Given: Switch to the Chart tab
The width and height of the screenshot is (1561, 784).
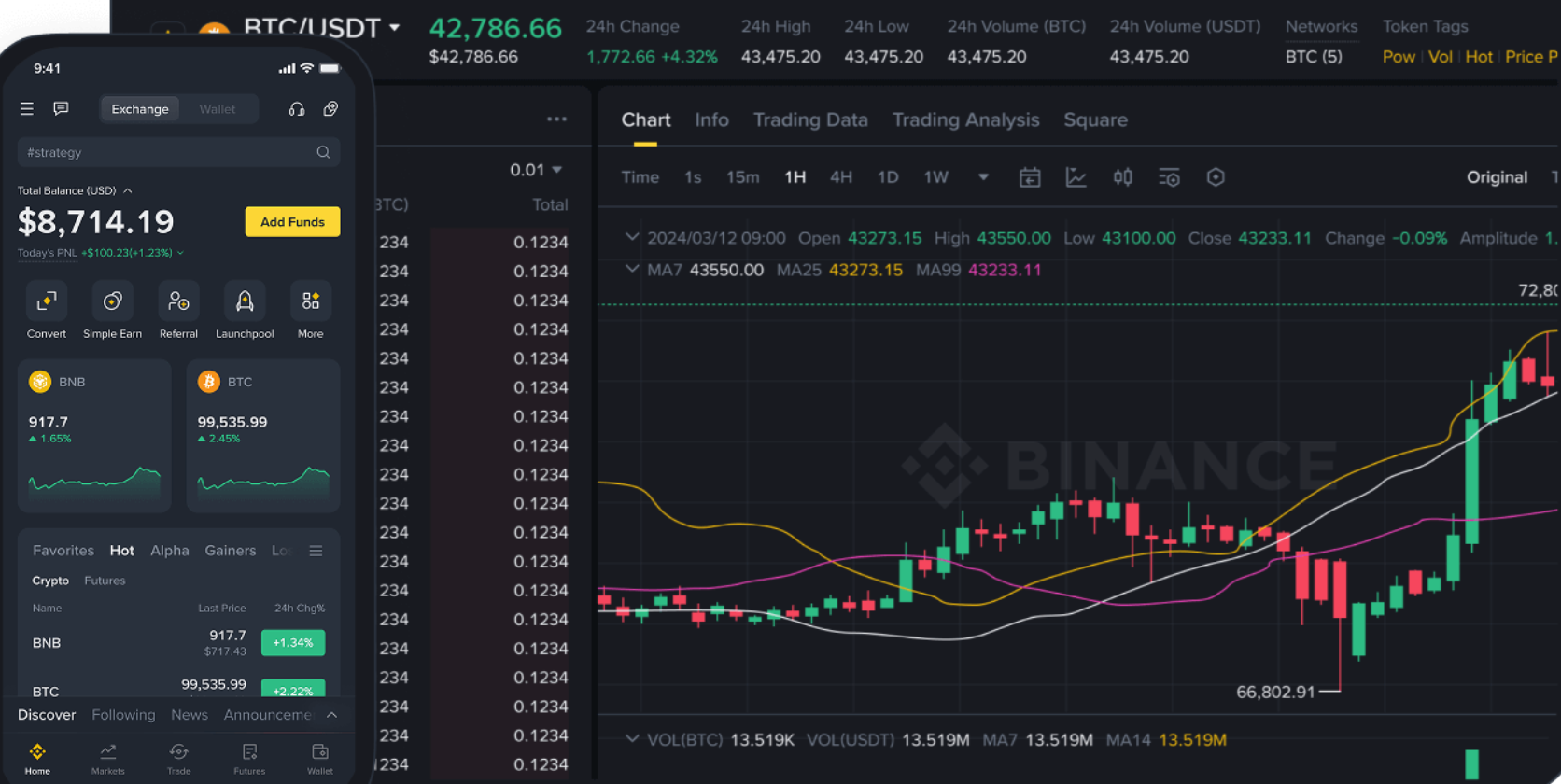Looking at the screenshot, I should (646, 120).
